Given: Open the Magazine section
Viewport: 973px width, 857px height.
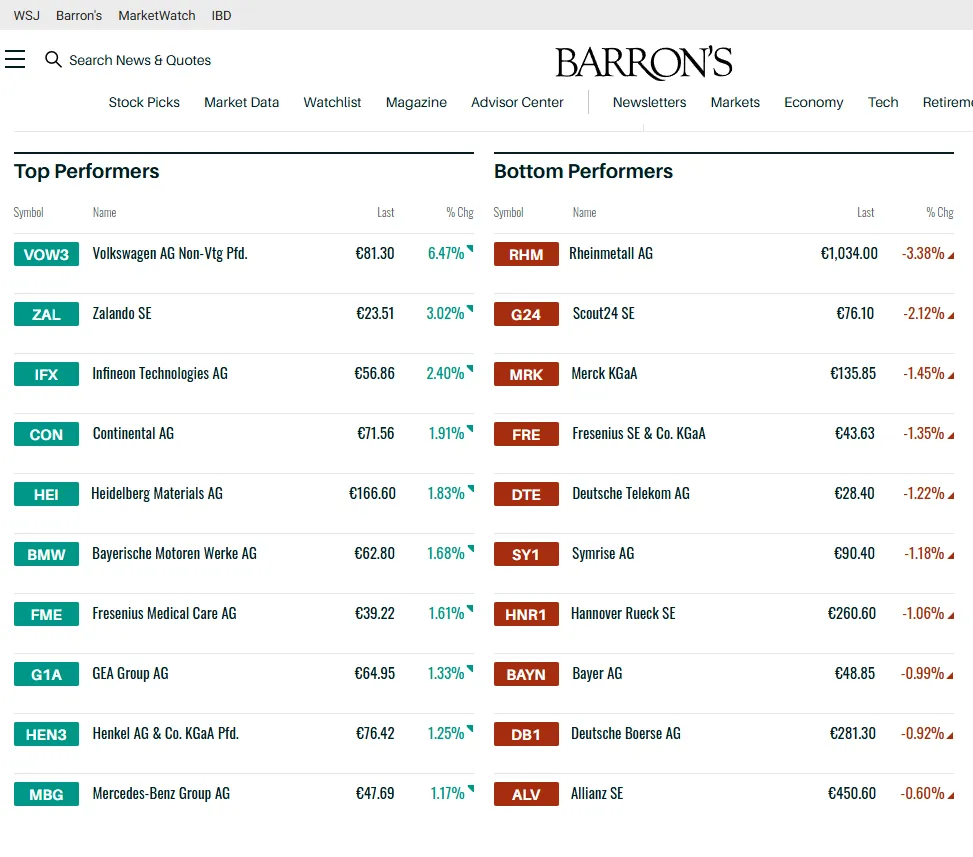Looking at the screenshot, I should (x=416, y=102).
